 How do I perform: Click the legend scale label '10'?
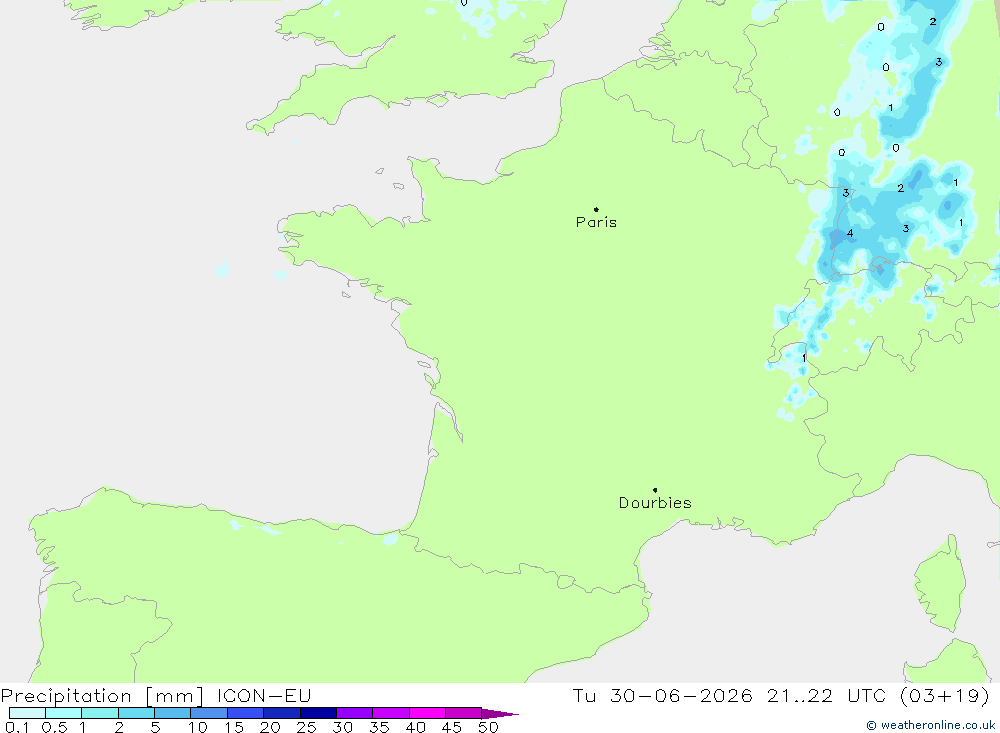(198, 727)
